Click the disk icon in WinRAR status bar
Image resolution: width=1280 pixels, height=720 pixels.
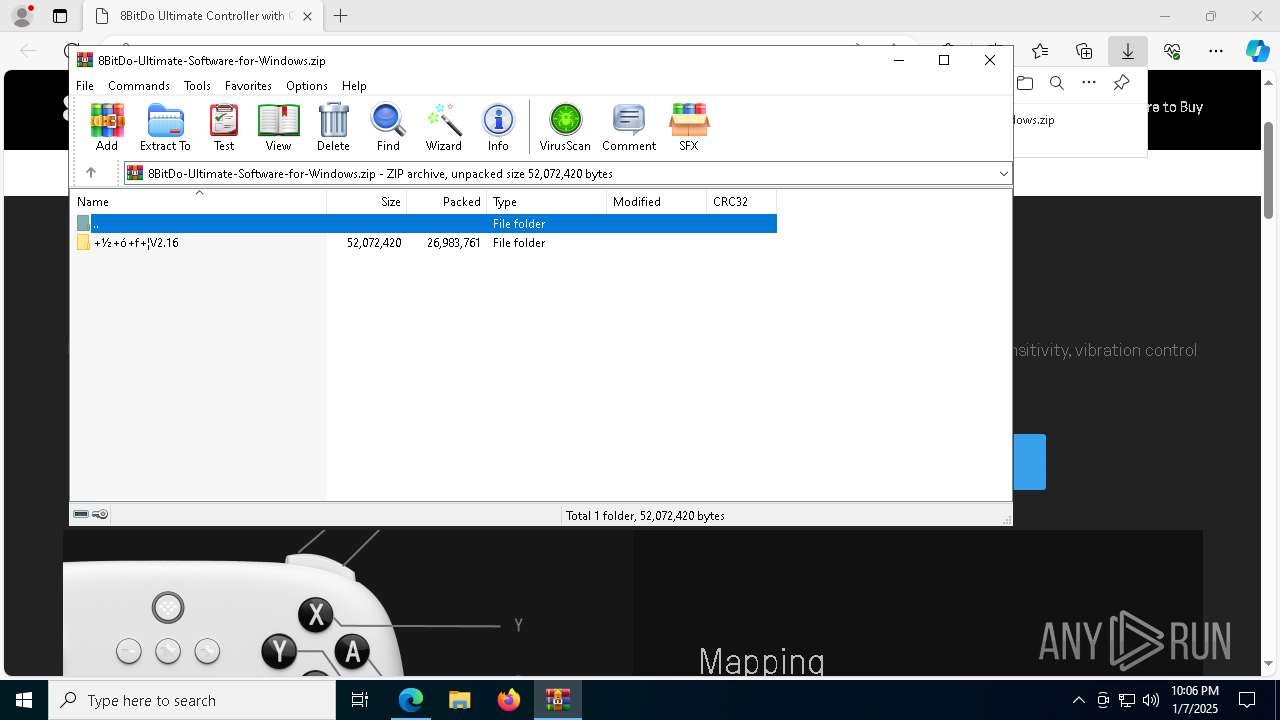[x=81, y=515]
